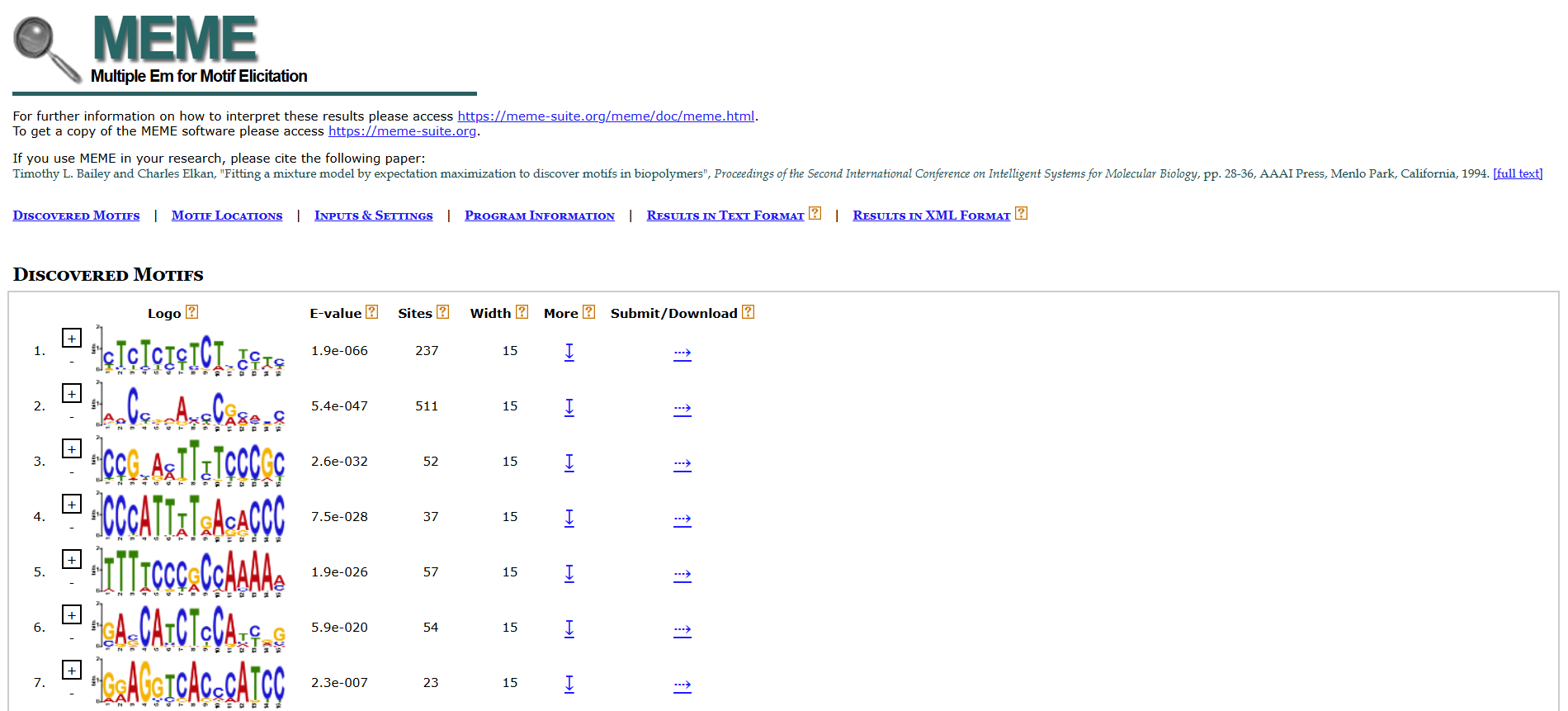Collapse motif 1 using the minus button
1568x711 pixels.
pyautogui.click(x=72, y=362)
